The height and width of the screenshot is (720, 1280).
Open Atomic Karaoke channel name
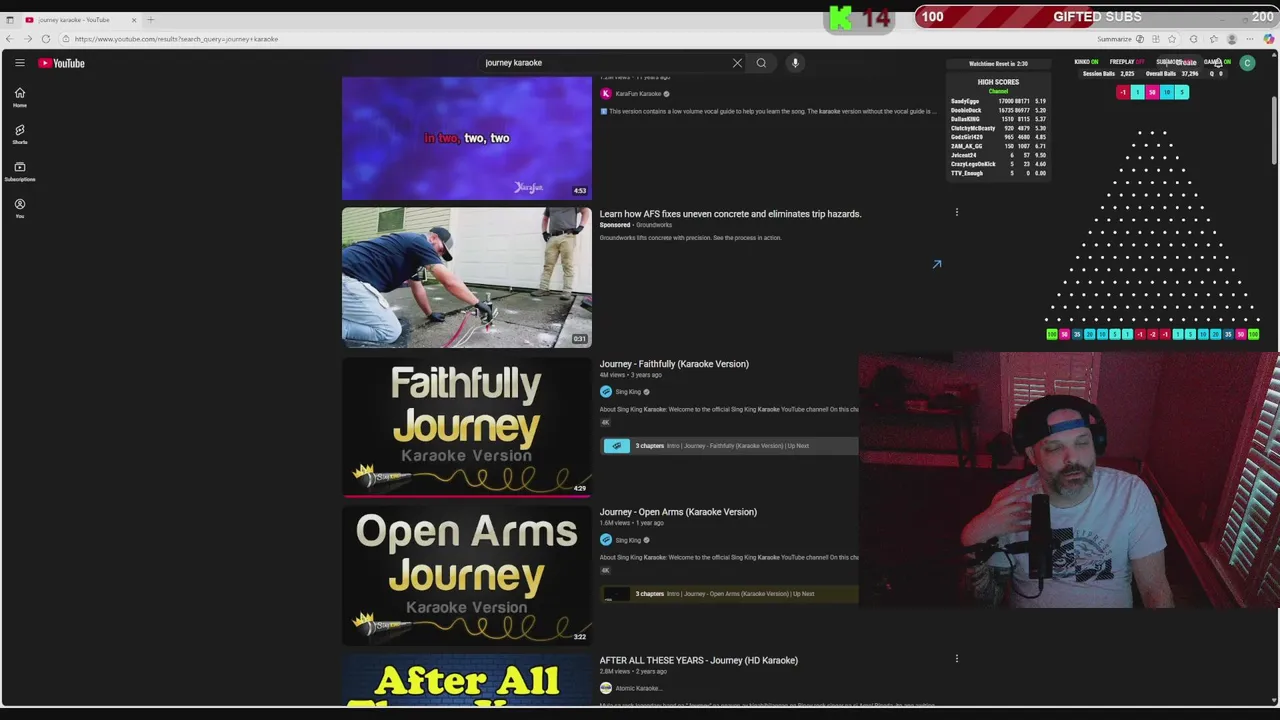pyautogui.click(x=637, y=688)
